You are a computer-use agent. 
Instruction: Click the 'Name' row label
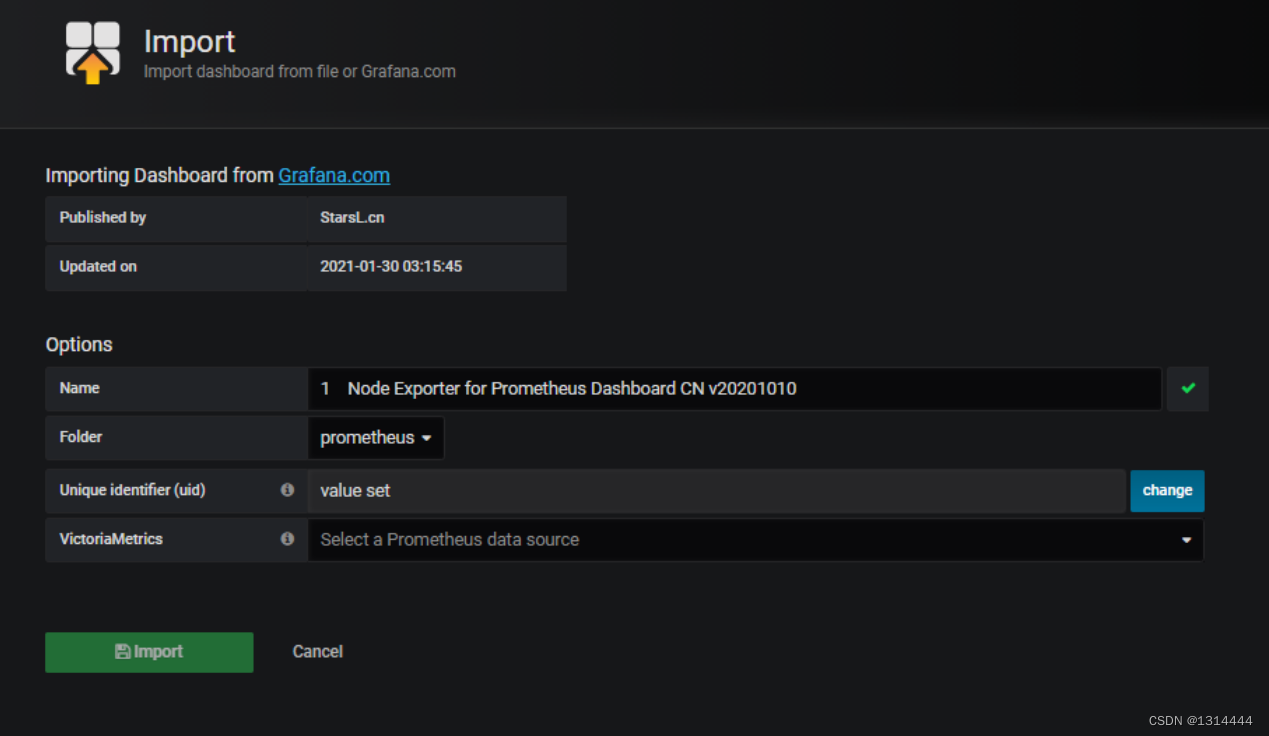(79, 388)
